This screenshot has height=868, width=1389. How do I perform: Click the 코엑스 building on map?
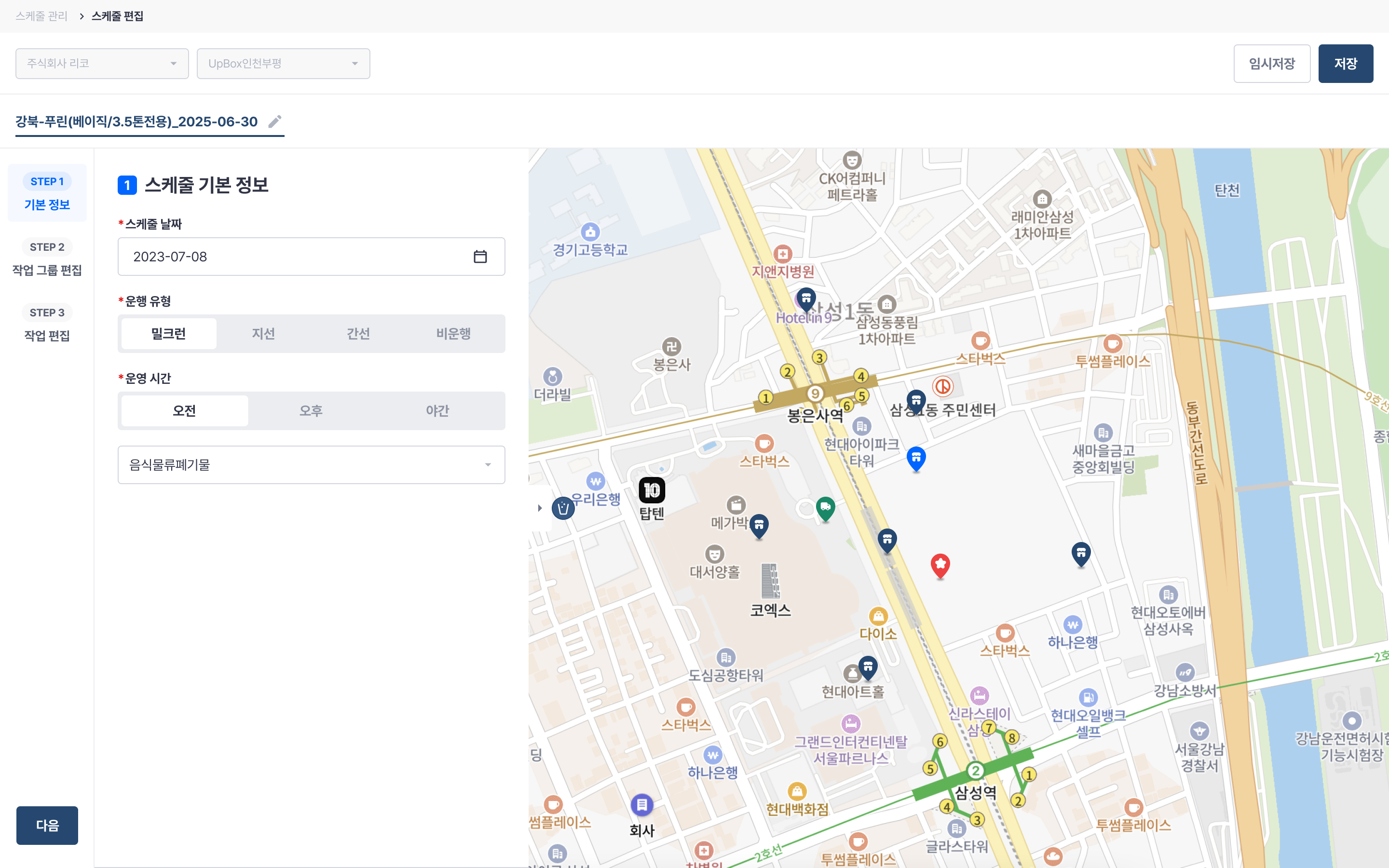770,581
